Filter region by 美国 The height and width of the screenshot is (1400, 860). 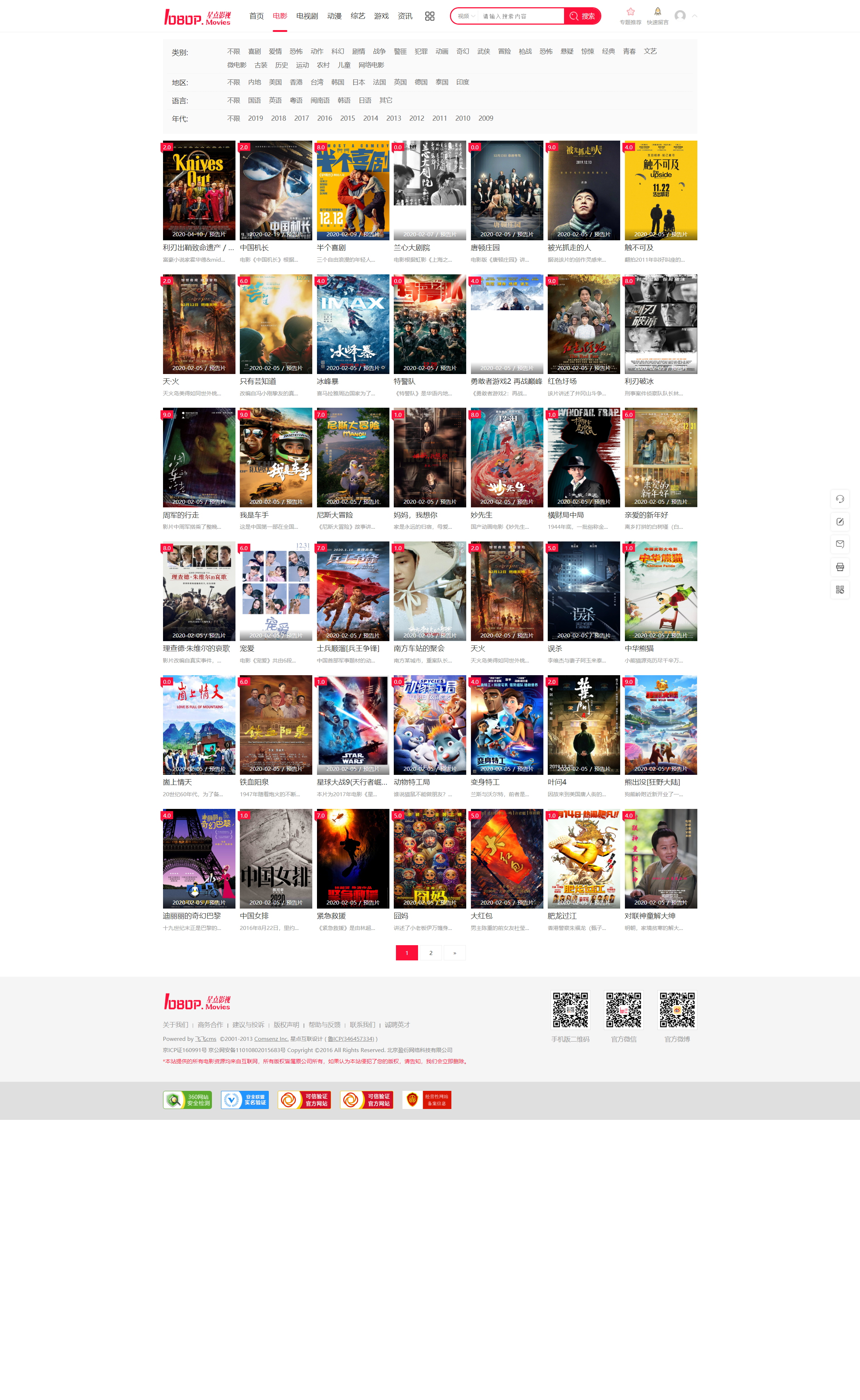click(x=275, y=82)
